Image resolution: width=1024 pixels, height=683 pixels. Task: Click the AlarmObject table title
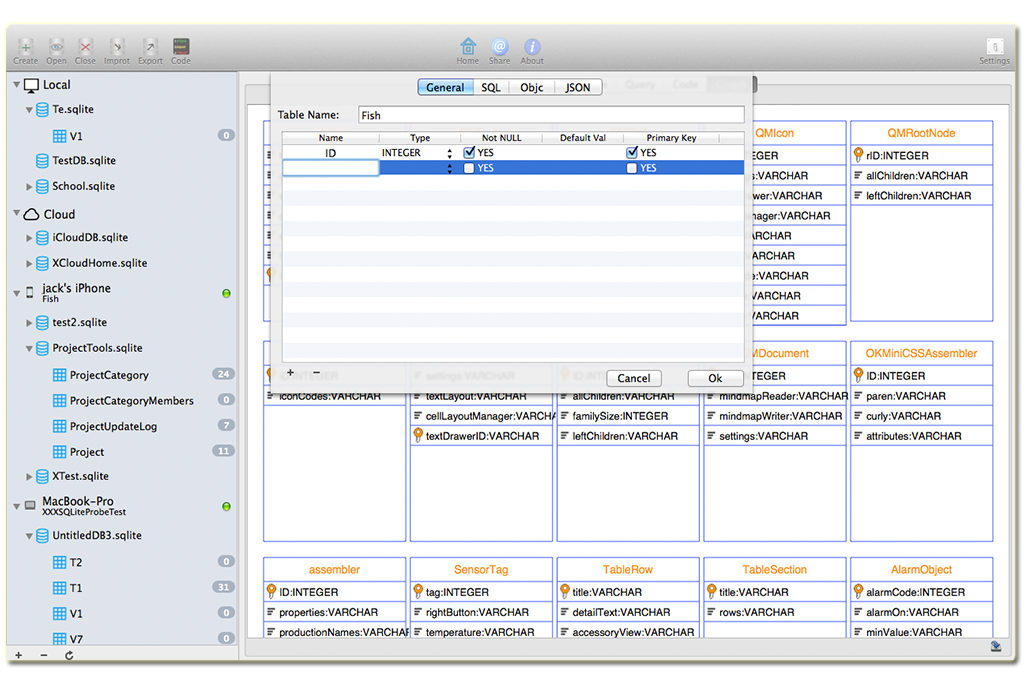(921, 569)
